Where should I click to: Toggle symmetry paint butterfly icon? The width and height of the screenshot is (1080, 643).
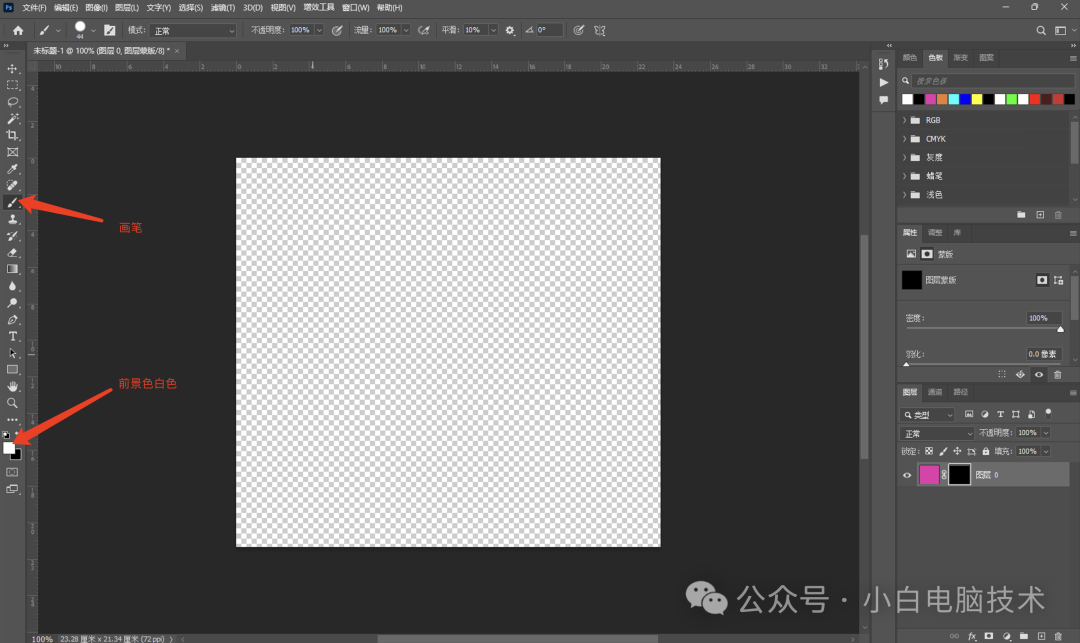[600, 30]
